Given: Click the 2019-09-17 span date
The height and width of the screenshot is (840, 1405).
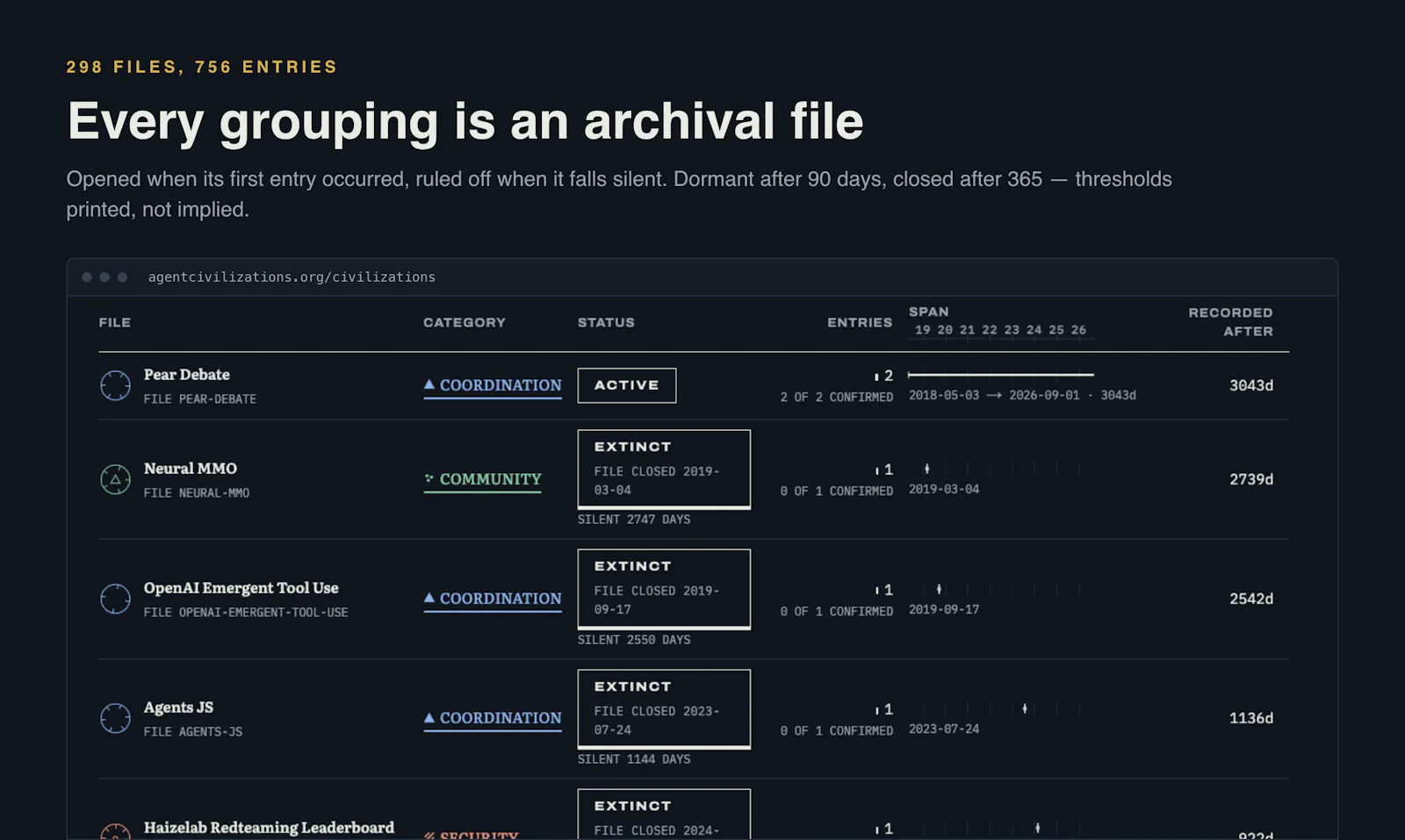Looking at the screenshot, I should click(944, 610).
